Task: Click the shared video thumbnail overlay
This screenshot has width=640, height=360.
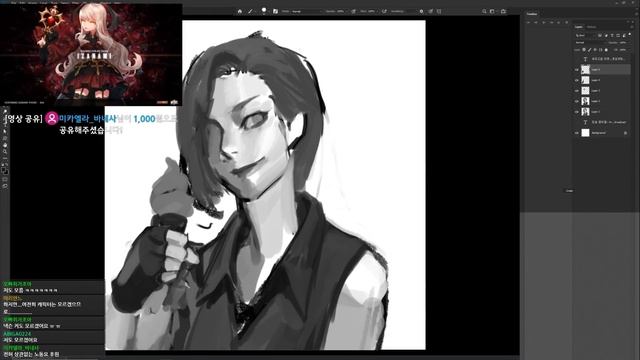Action: [x=91, y=54]
